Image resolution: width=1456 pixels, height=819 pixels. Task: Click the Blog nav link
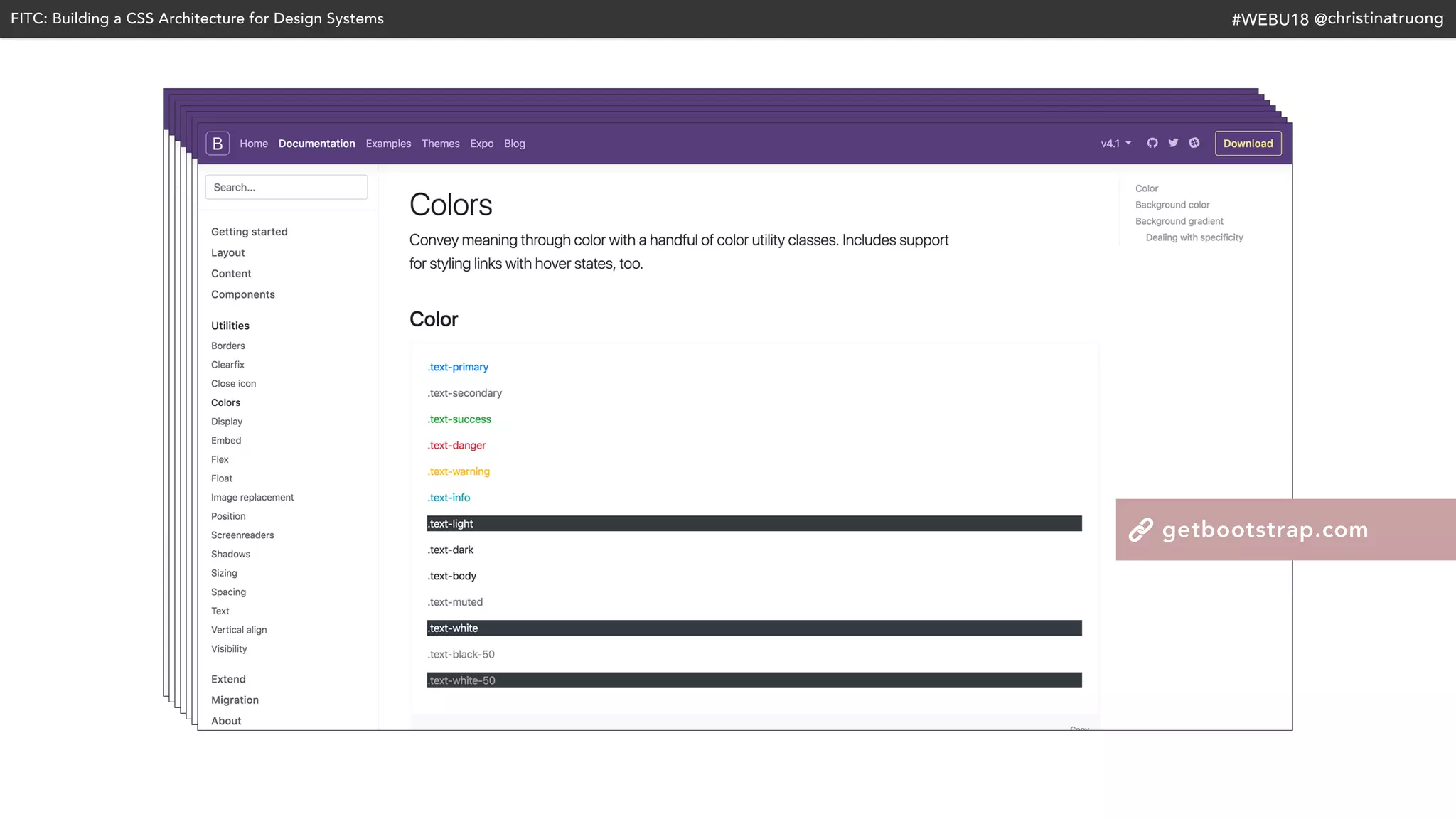tap(514, 144)
